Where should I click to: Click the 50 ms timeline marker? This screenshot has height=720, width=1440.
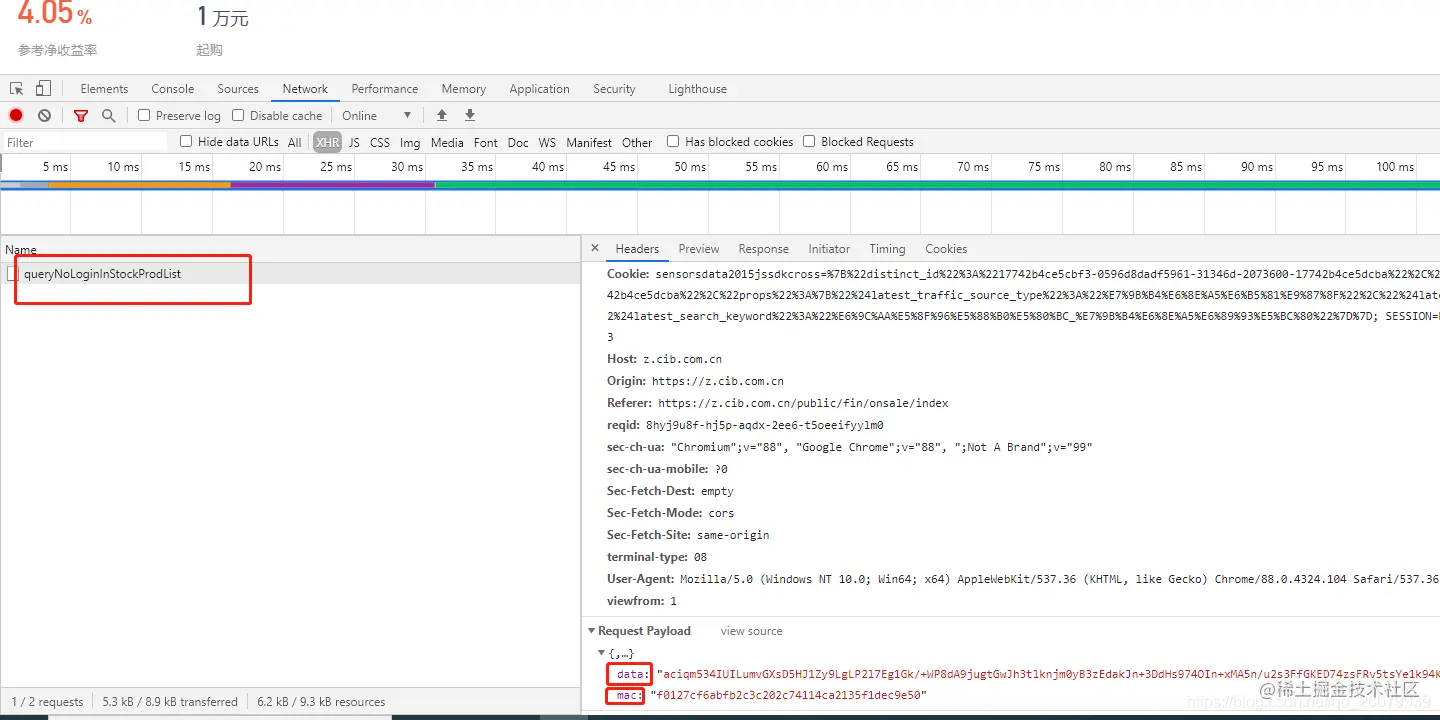[x=690, y=167]
